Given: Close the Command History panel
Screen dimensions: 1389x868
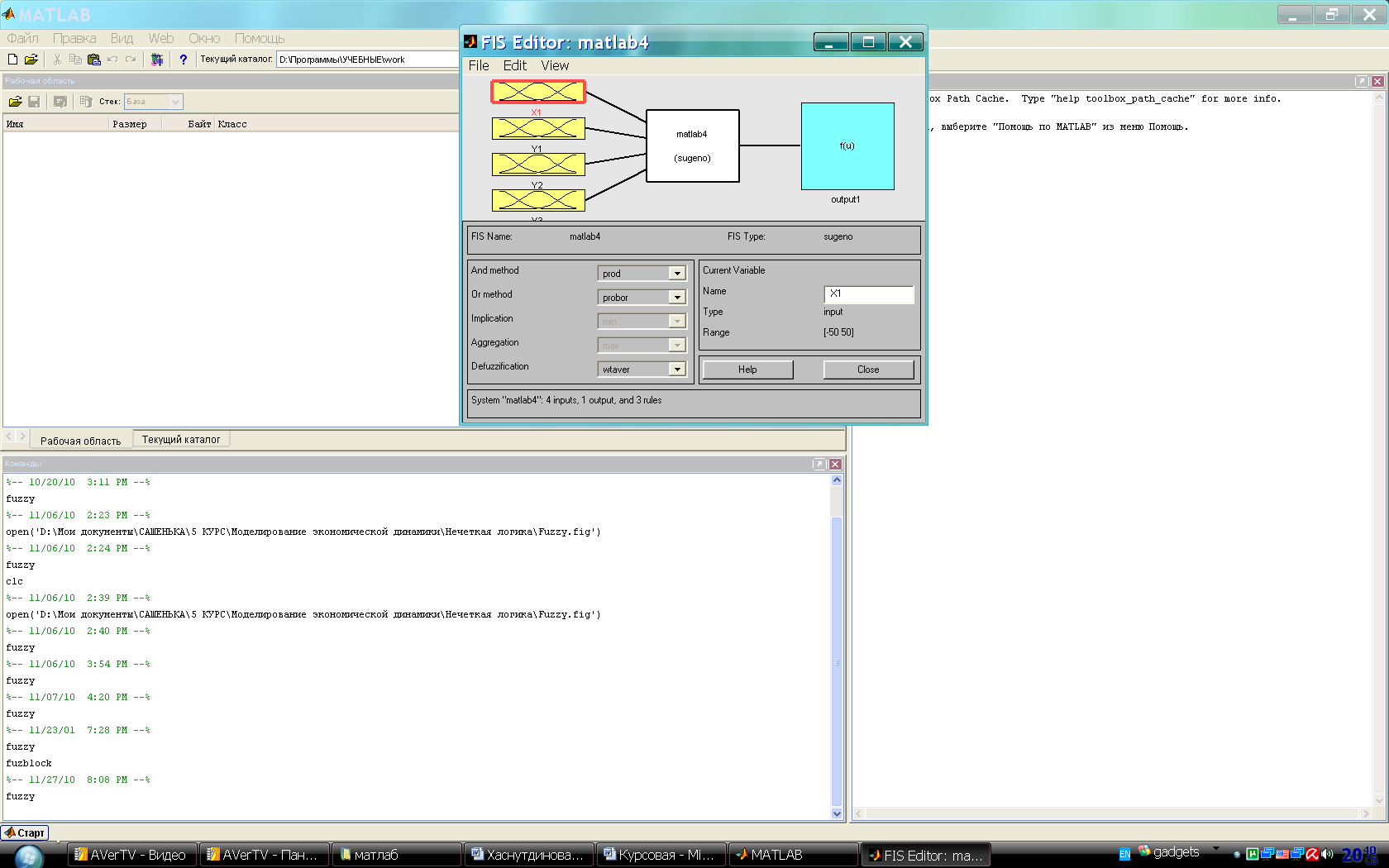Looking at the screenshot, I should point(835,464).
